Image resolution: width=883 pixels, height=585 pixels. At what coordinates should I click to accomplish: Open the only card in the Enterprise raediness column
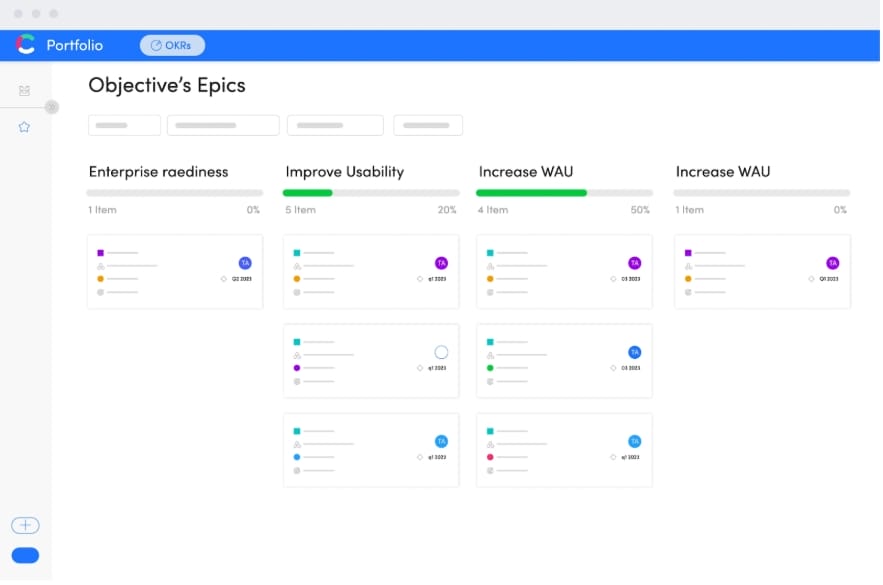(x=175, y=271)
